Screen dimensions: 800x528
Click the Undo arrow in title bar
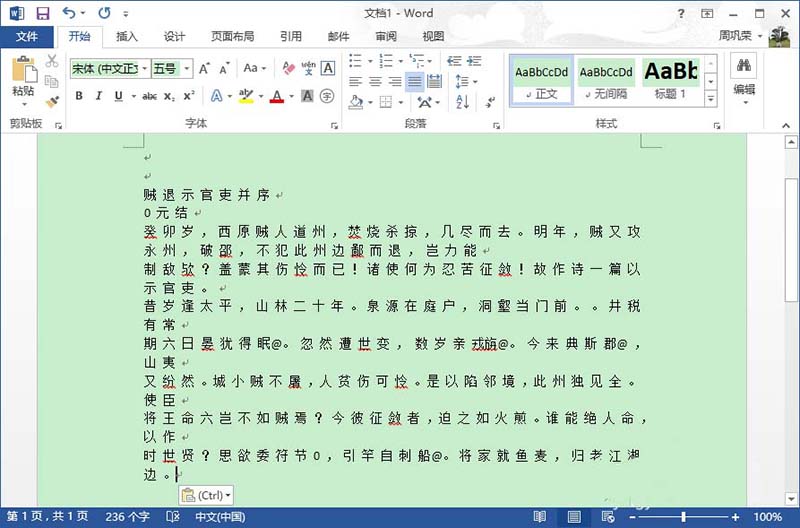(x=69, y=13)
